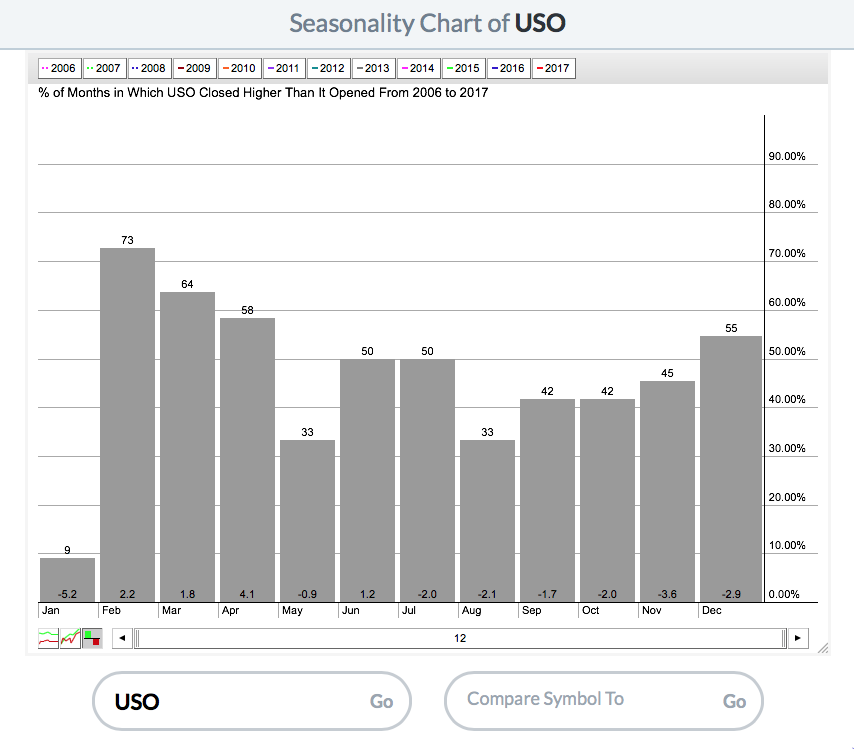Click the left handle of the range slider
This screenshot has height=749, width=854.
(138, 638)
